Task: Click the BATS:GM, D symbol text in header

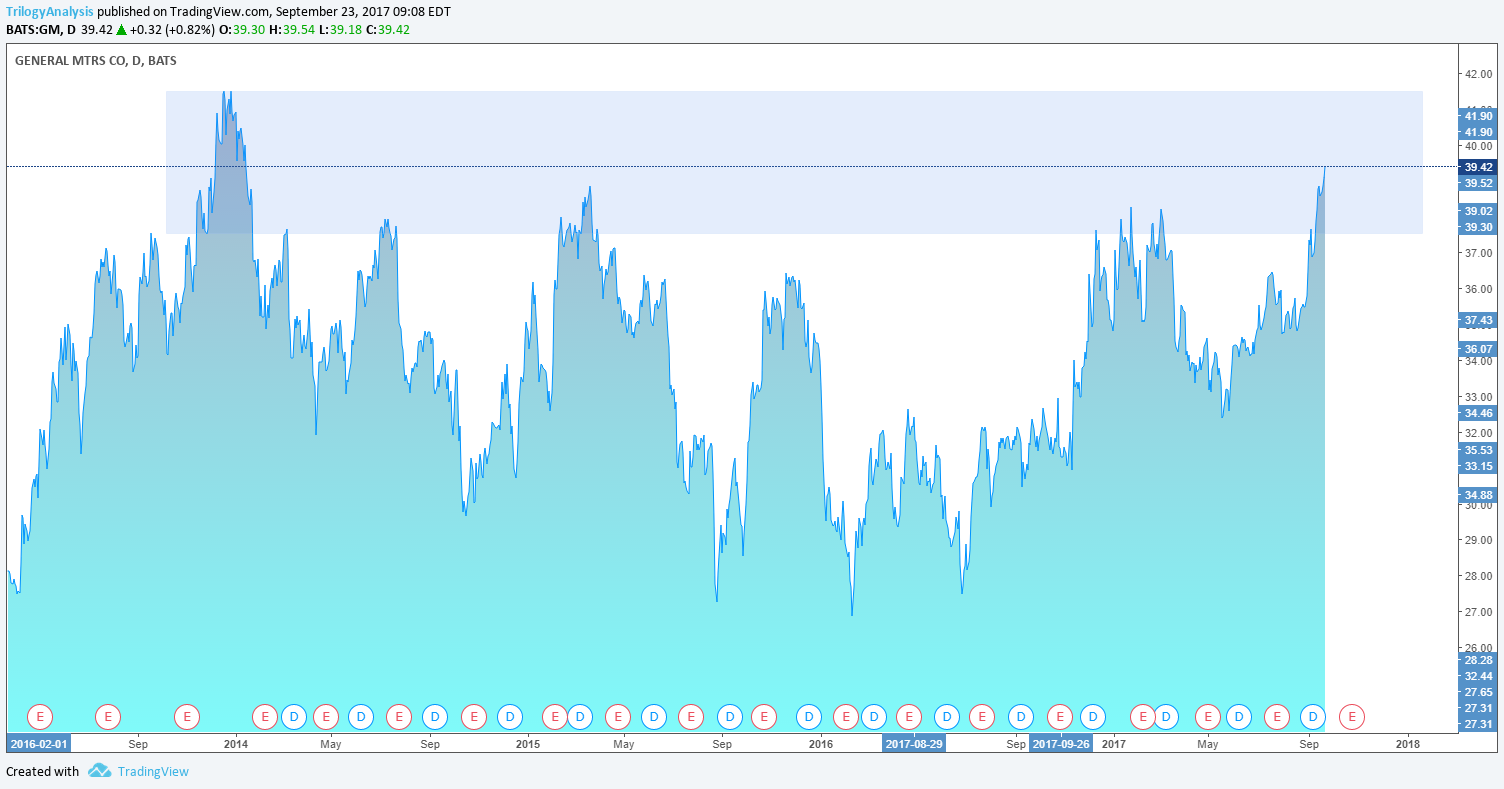Action: click(x=40, y=30)
